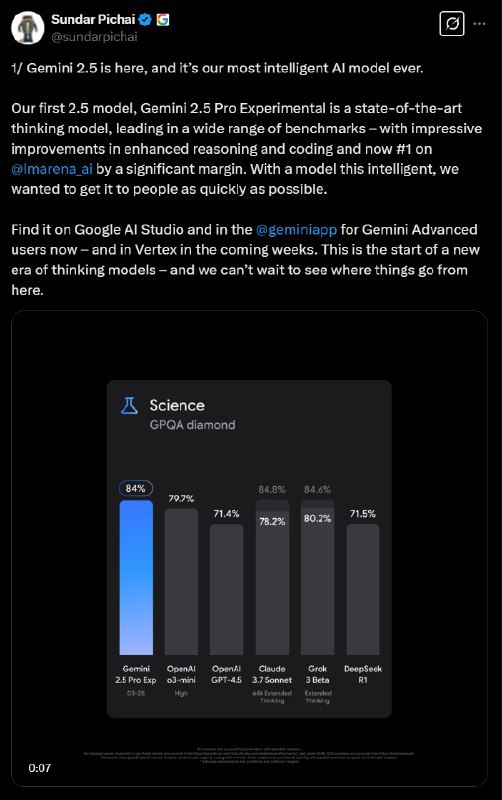Click the 0:07 video duration label
The width and height of the screenshot is (502, 800).
tap(40, 768)
